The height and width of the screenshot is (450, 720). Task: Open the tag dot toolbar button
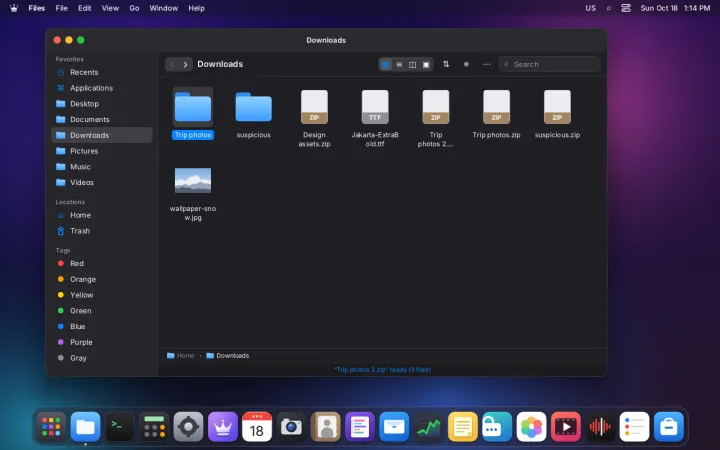pos(466,64)
